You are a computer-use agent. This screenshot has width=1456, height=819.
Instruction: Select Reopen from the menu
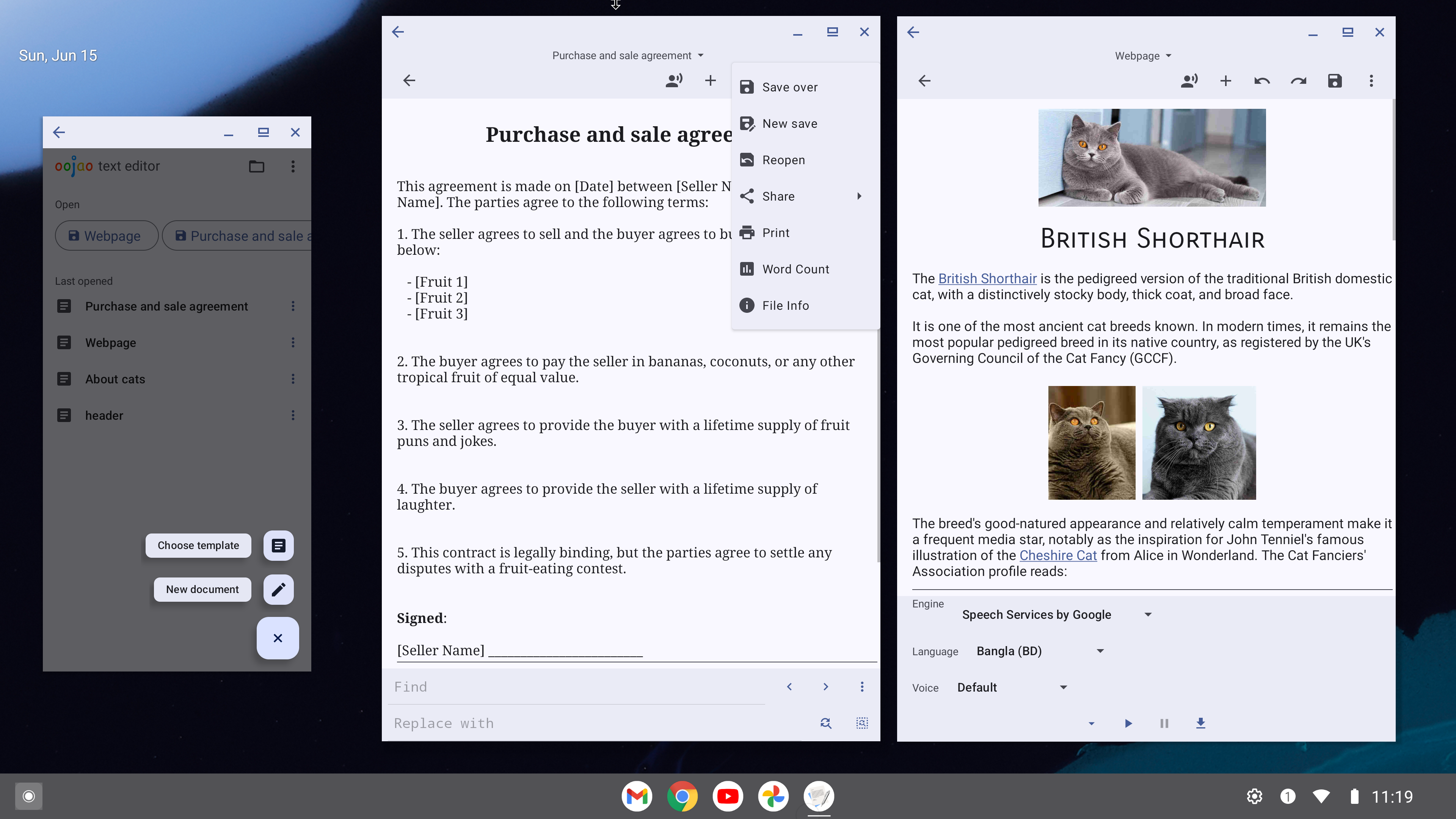pyautogui.click(x=805, y=160)
